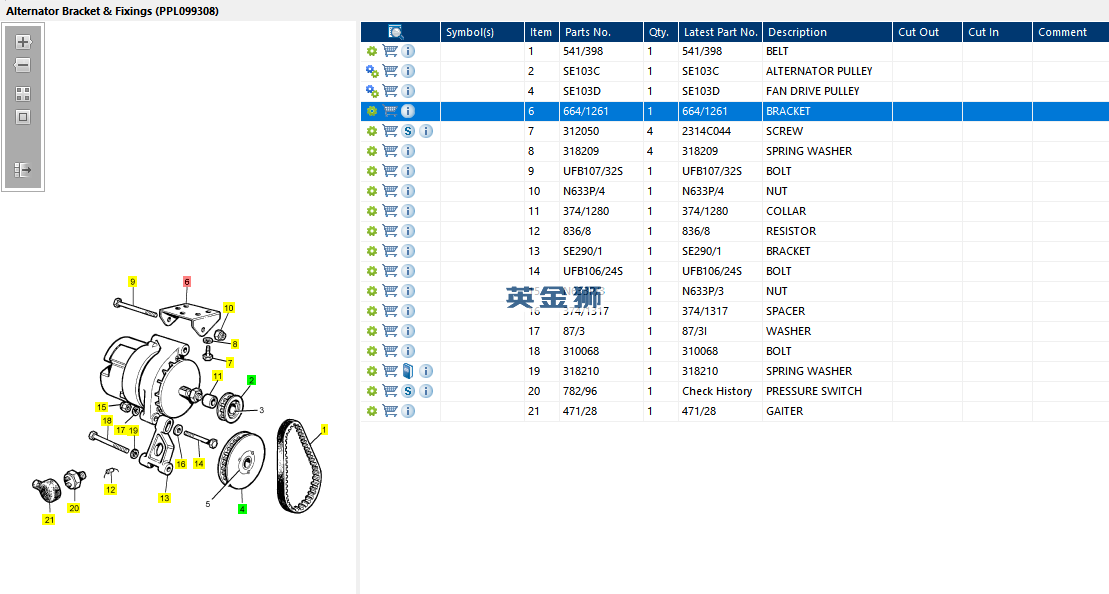Click green callout 4 on diagram

click(x=243, y=509)
